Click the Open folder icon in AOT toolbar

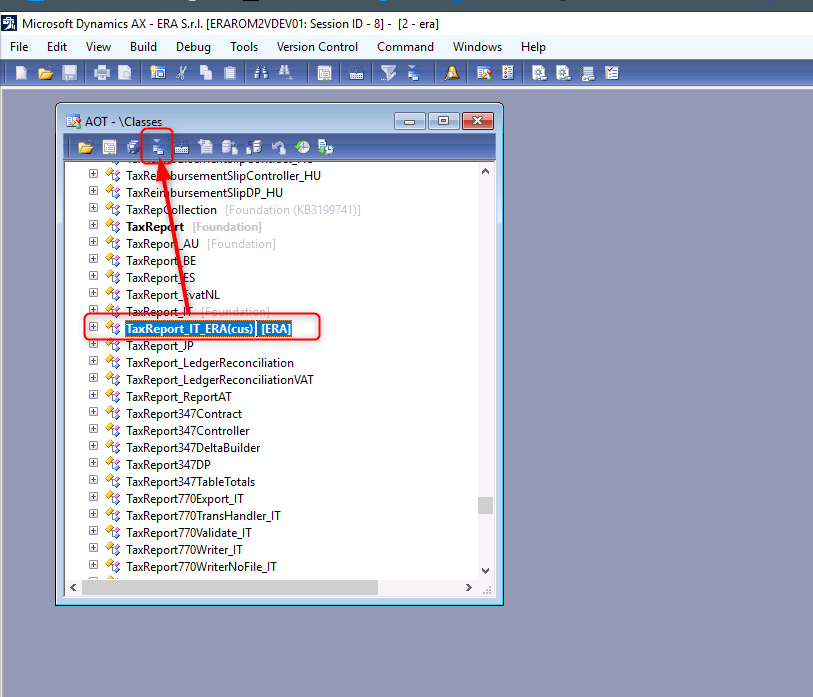pos(86,147)
